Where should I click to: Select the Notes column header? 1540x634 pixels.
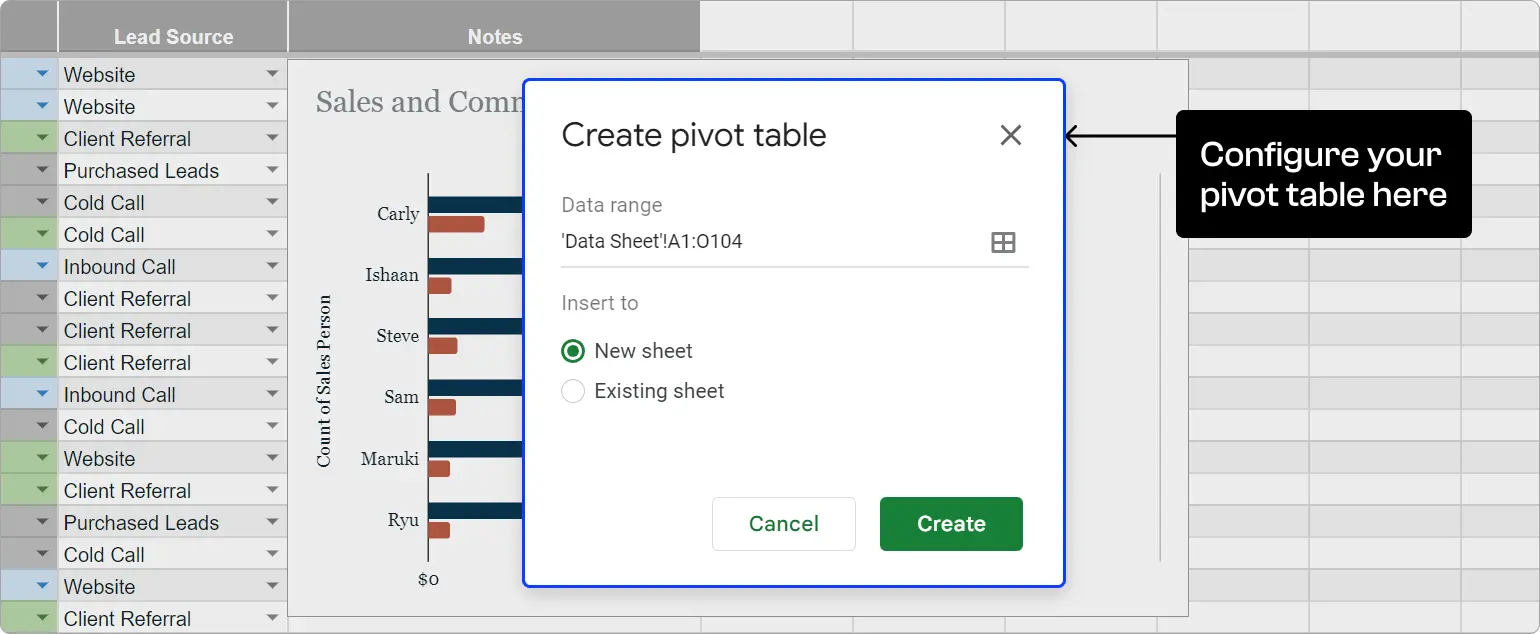click(x=494, y=36)
